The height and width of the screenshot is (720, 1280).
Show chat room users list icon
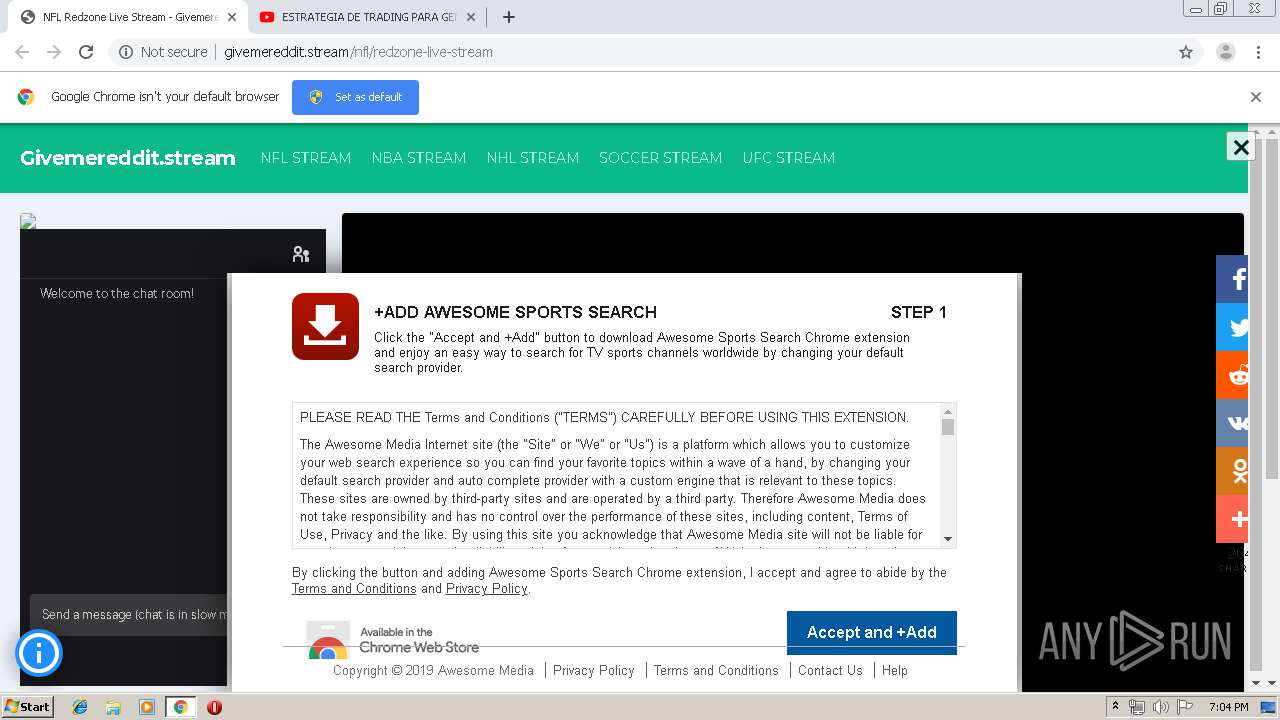coord(301,254)
